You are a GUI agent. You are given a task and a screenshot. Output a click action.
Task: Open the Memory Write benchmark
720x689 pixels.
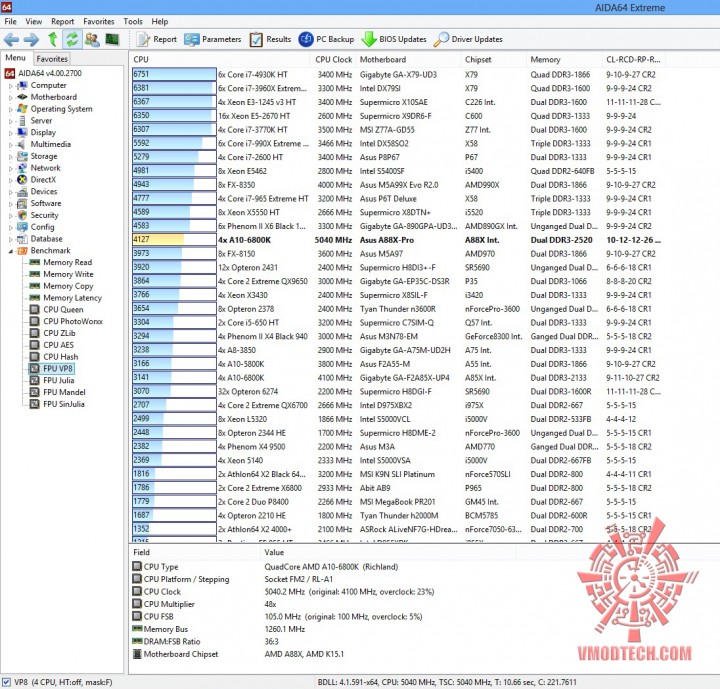tap(68, 274)
